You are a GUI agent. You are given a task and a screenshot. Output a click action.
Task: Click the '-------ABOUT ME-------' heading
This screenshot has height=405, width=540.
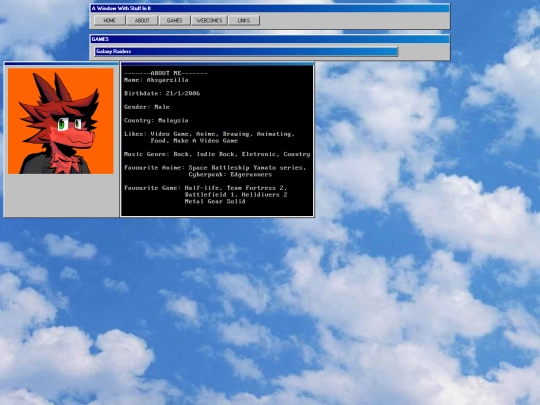pyautogui.click(x=166, y=73)
